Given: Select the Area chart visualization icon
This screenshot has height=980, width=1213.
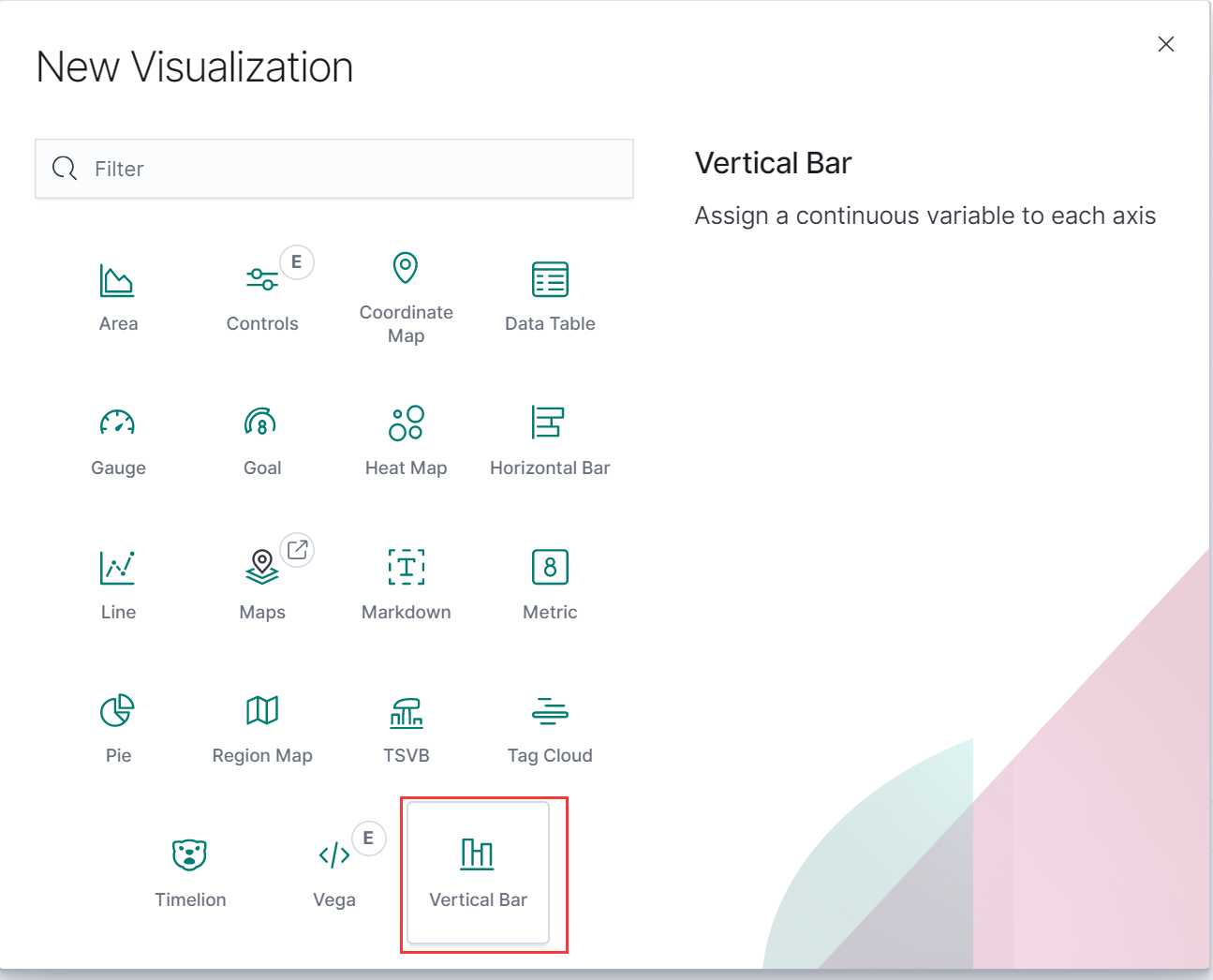Looking at the screenshot, I should pyautogui.click(x=117, y=279).
